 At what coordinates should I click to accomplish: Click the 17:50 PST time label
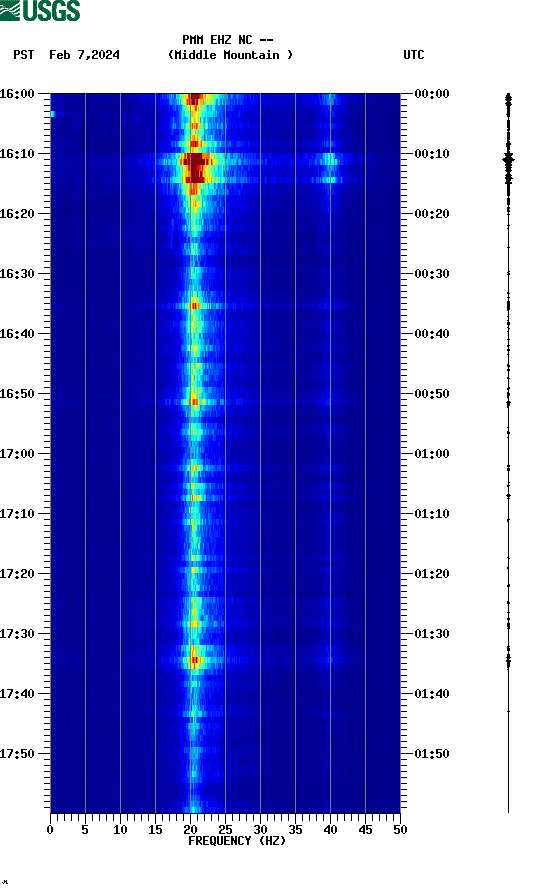point(17,753)
